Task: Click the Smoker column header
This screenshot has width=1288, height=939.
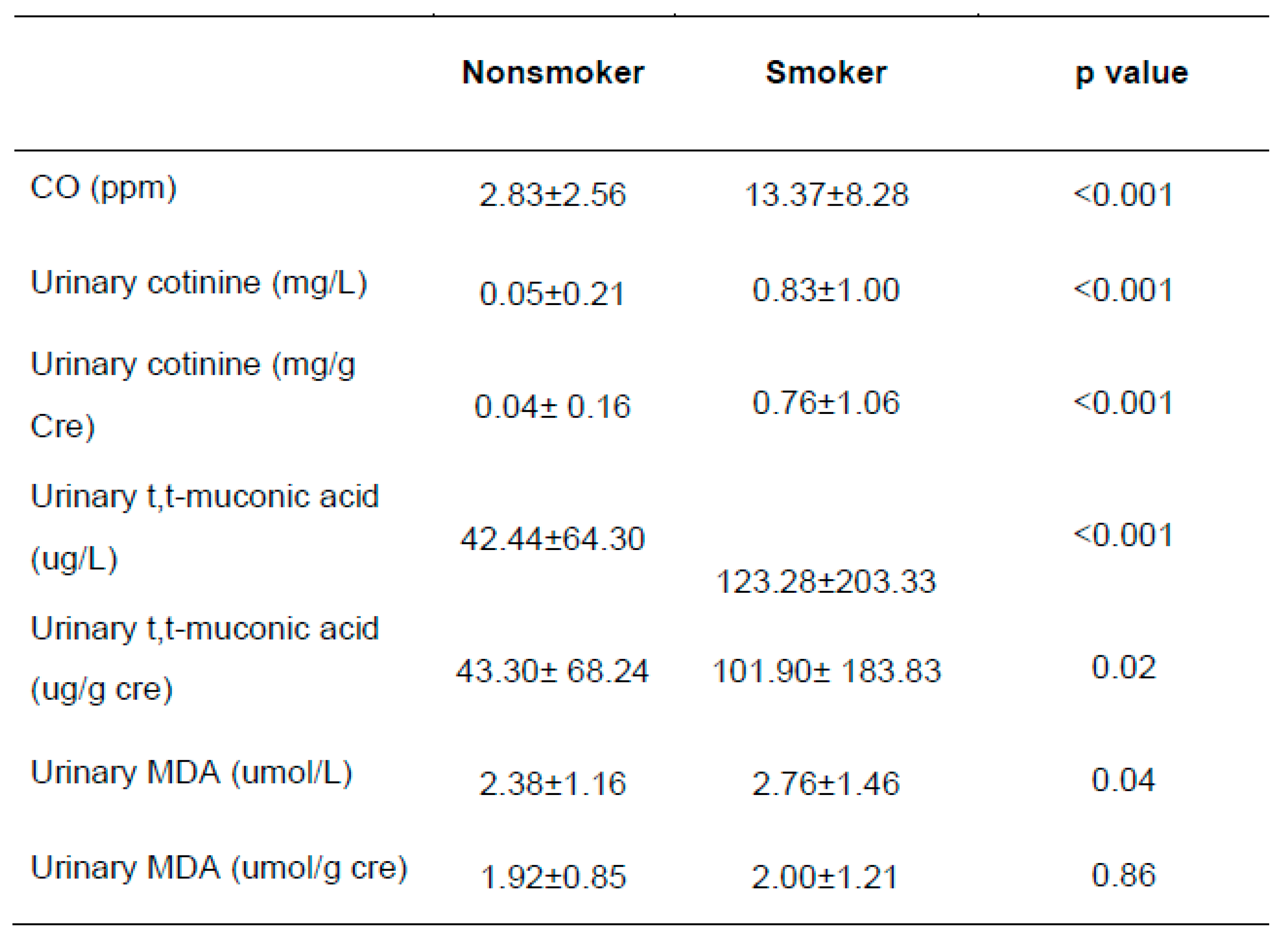Action: click(825, 73)
